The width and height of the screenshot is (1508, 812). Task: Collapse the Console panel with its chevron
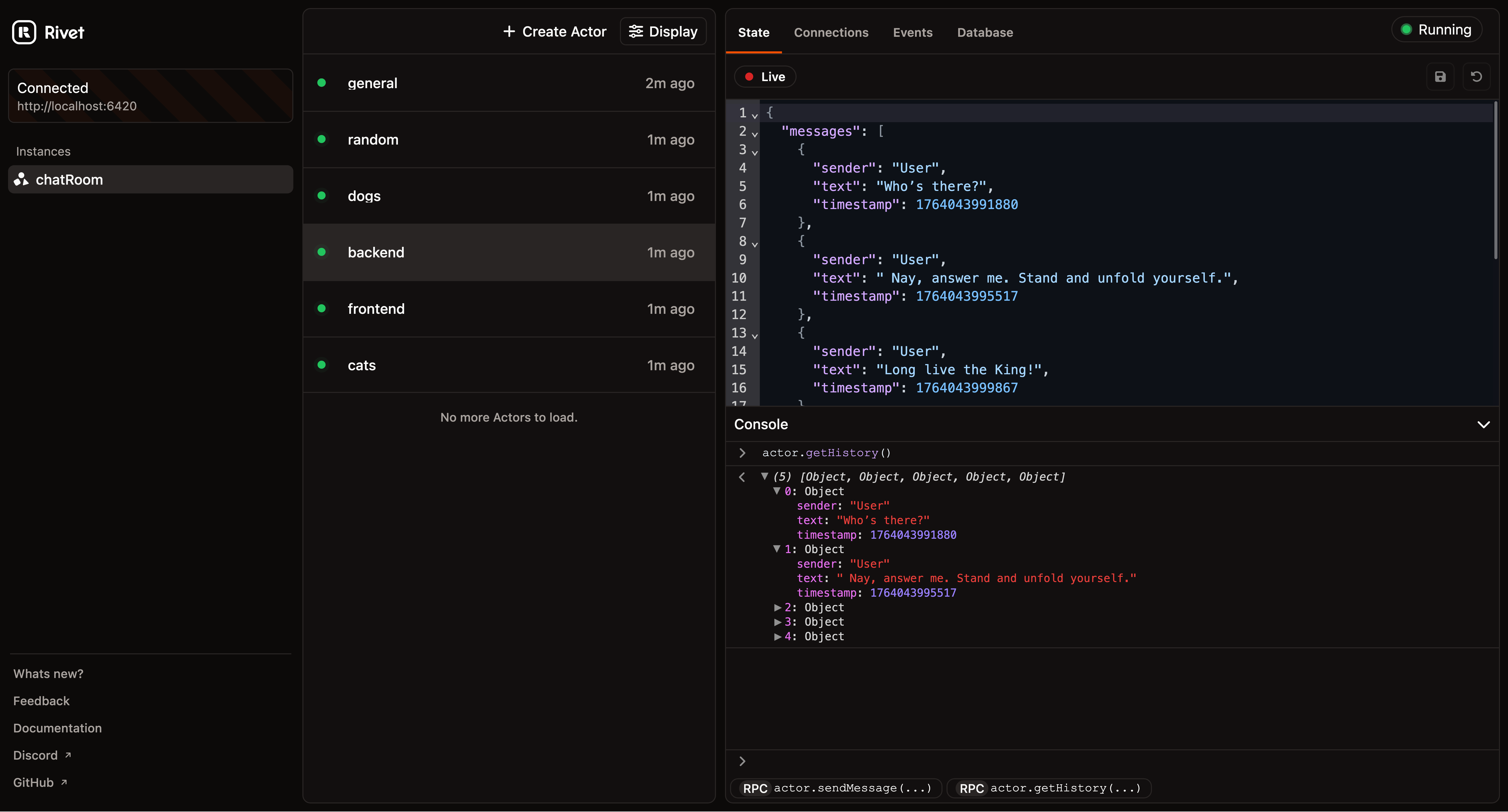pos(1483,424)
